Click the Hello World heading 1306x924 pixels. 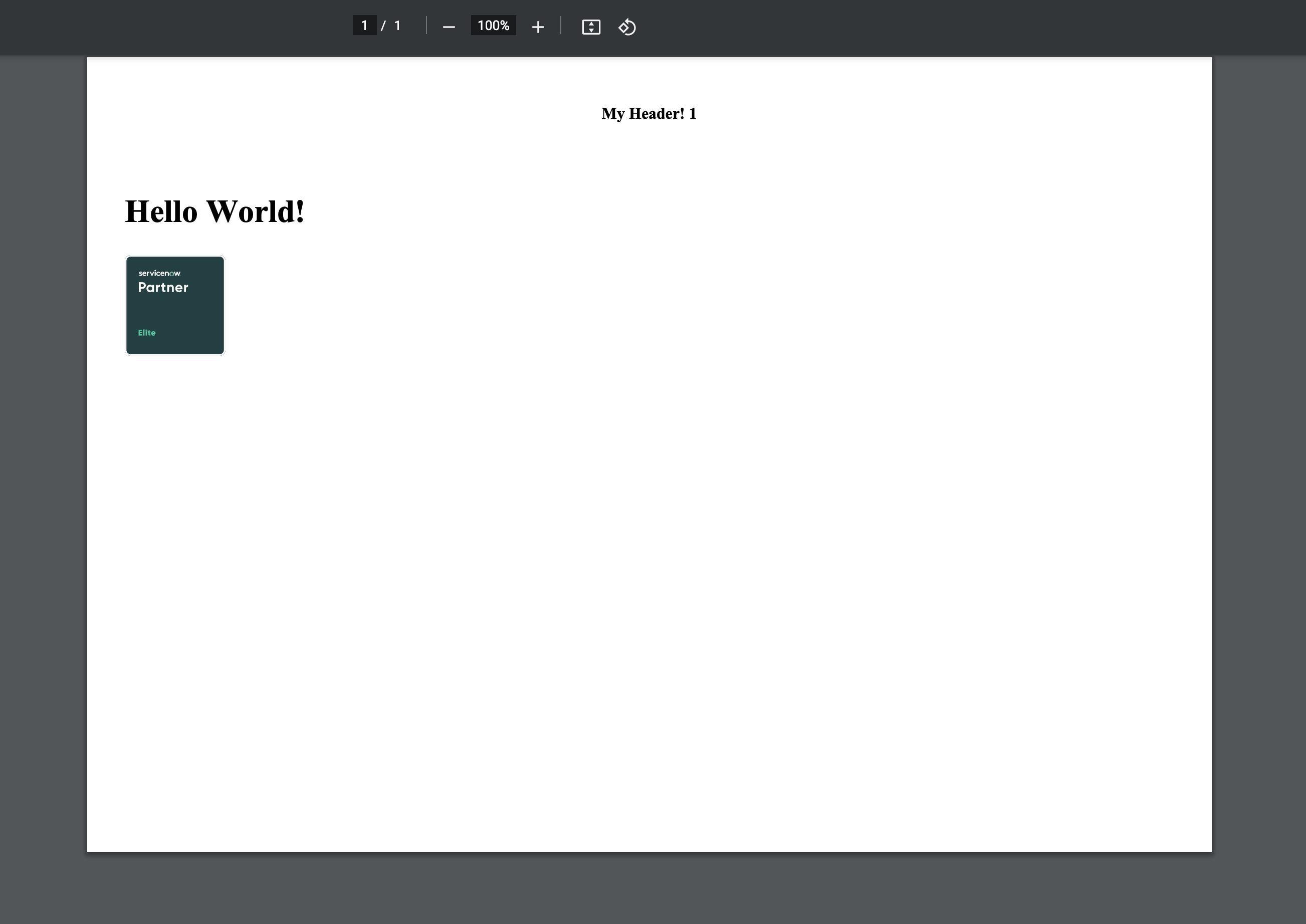(214, 211)
